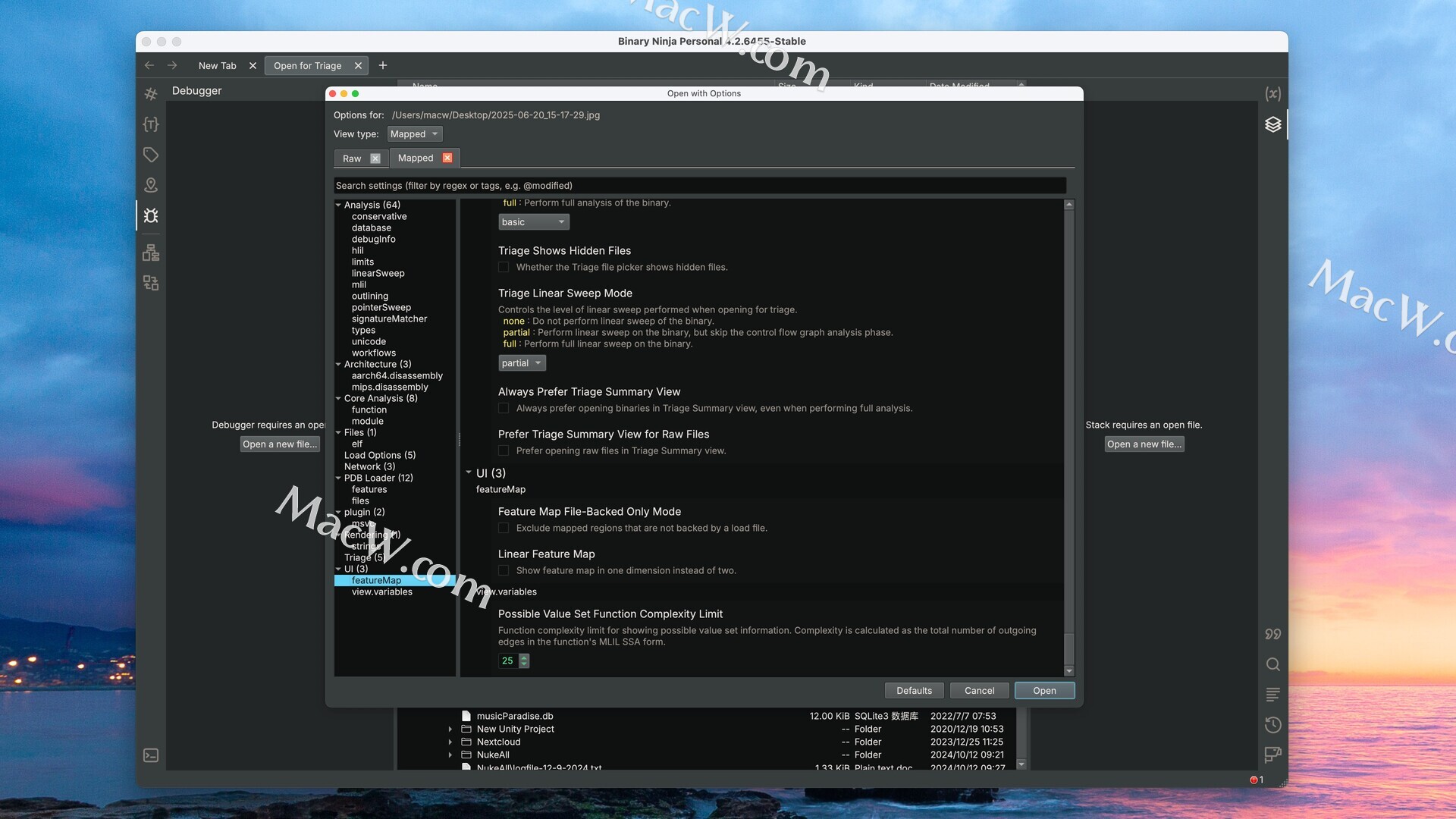Image resolution: width=1456 pixels, height=819 pixels.
Task: Reset settings with the Defaults button
Action: [x=914, y=691]
